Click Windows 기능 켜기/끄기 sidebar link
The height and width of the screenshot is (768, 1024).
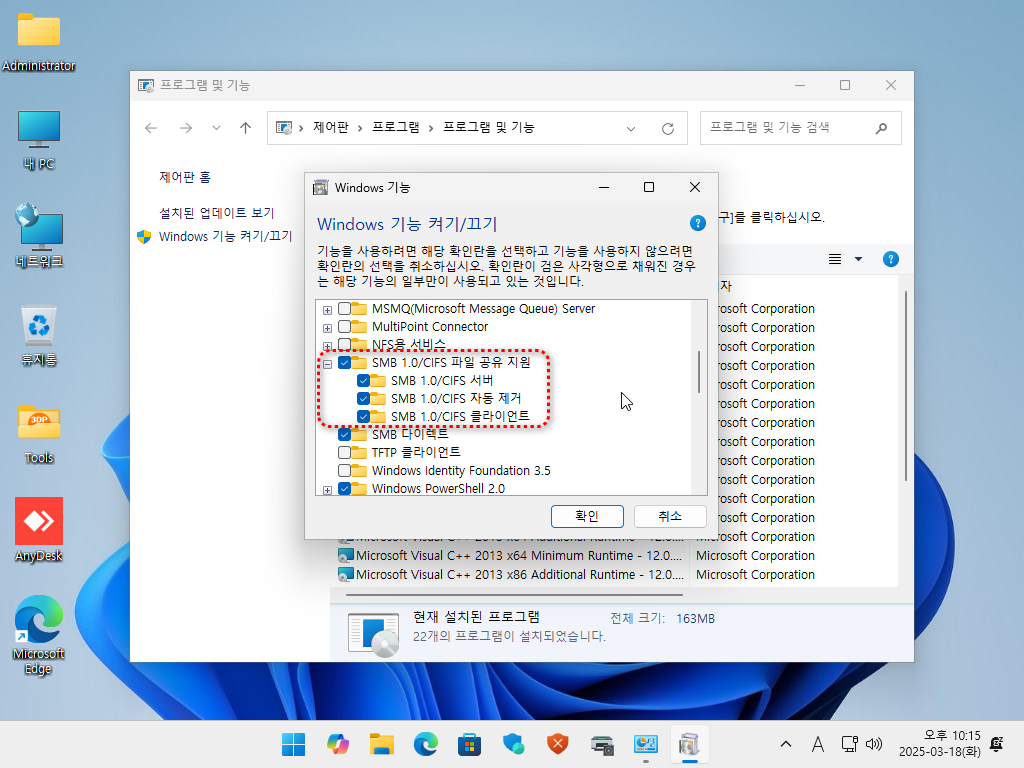(225, 236)
